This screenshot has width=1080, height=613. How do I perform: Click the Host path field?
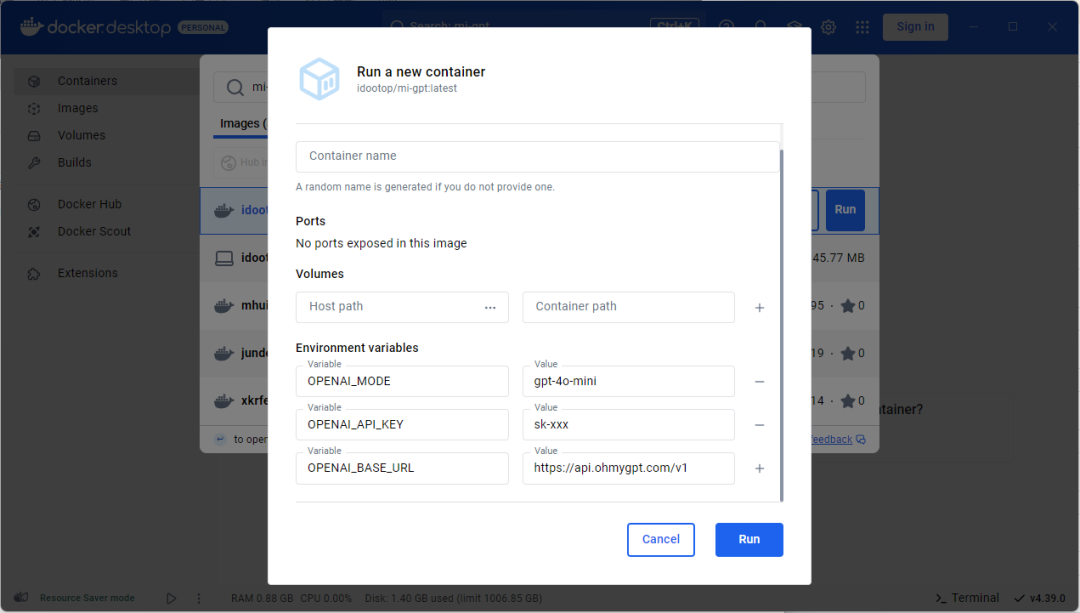pyautogui.click(x=402, y=307)
